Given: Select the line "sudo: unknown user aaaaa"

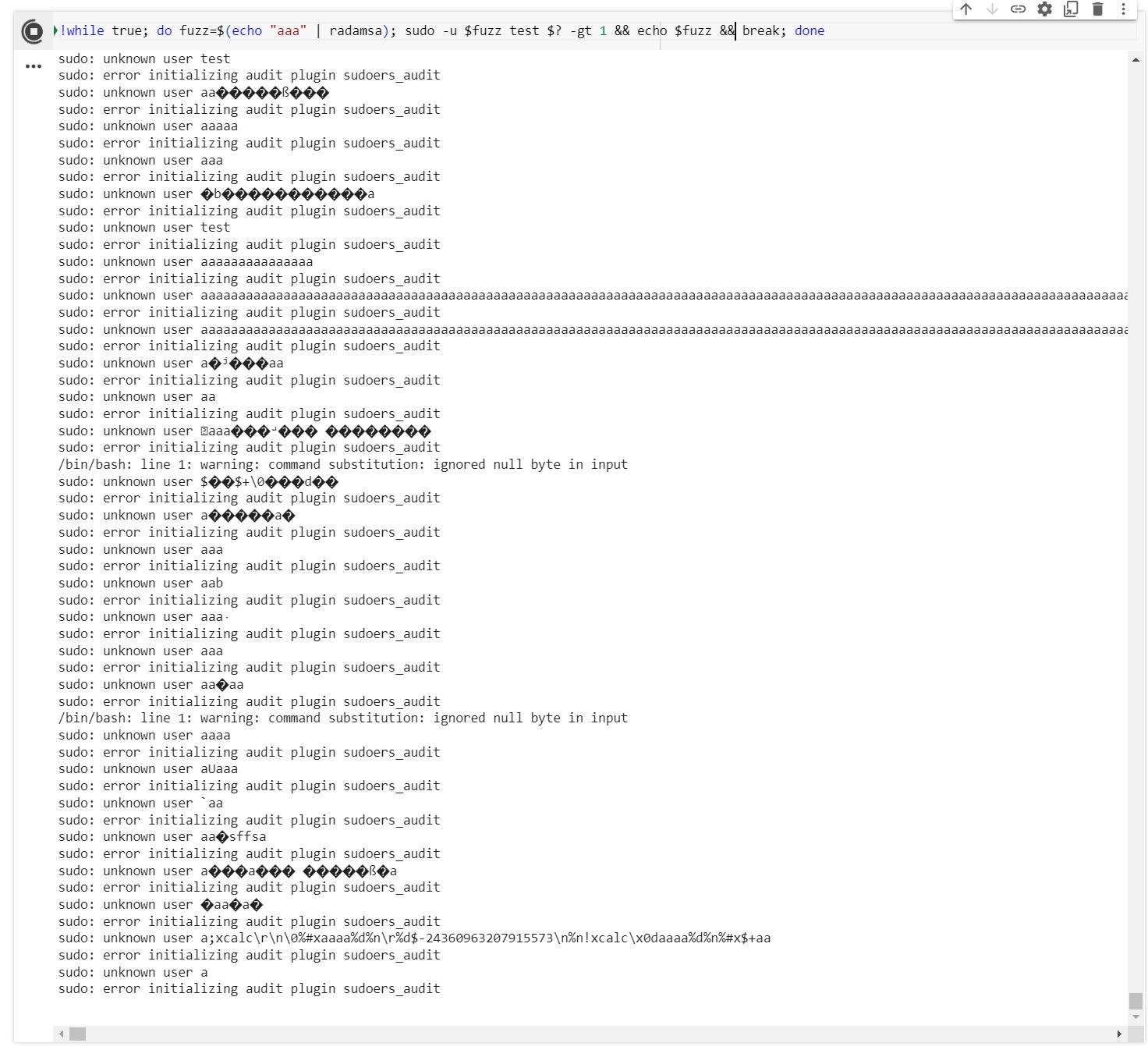Looking at the screenshot, I should (148, 126).
